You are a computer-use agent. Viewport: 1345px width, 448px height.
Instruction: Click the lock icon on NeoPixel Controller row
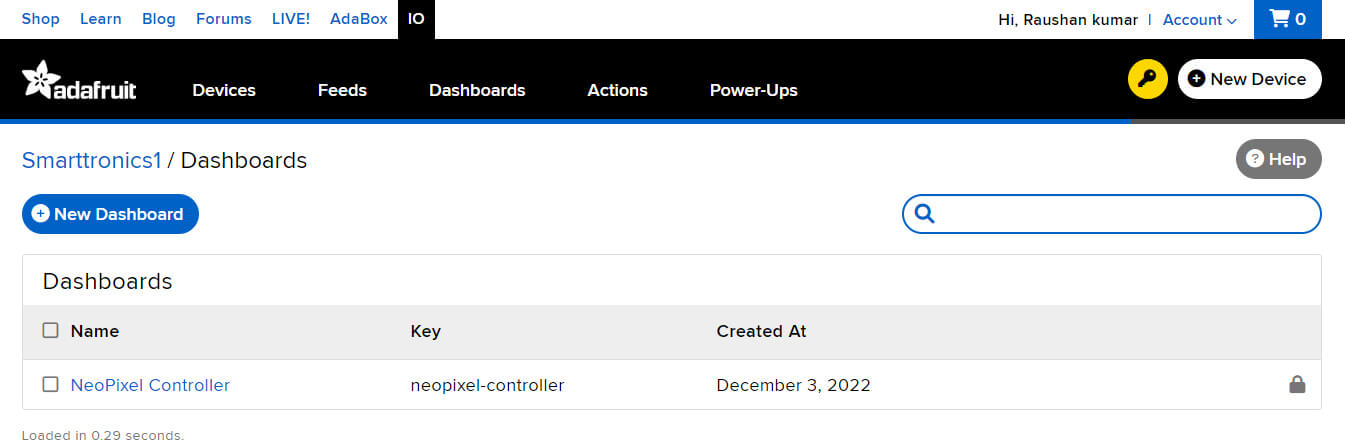point(1297,384)
